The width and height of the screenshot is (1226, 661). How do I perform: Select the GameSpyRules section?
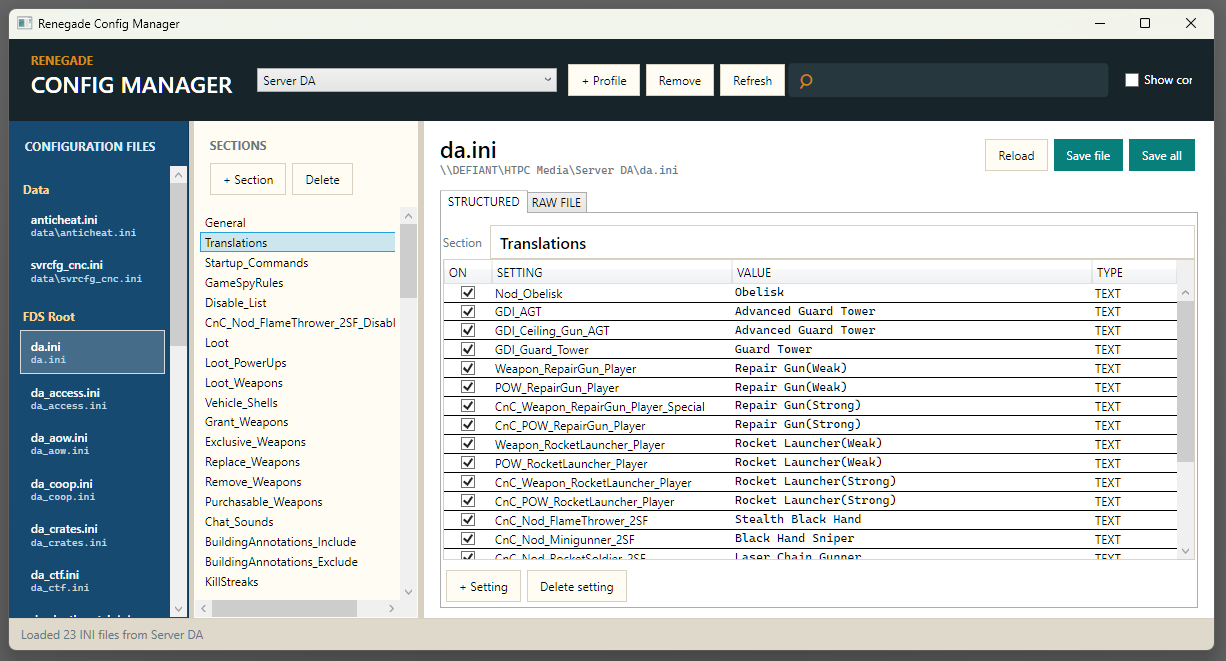[298, 282]
